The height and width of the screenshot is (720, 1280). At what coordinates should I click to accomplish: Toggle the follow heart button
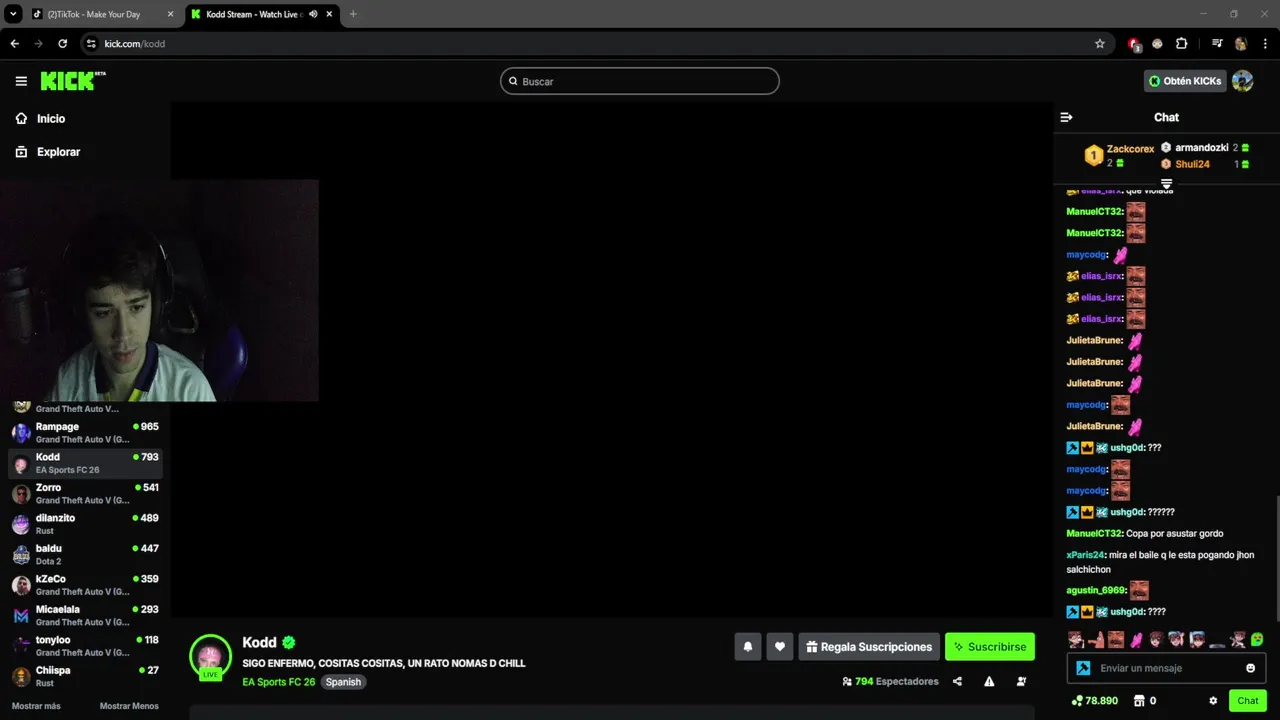(780, 647)
